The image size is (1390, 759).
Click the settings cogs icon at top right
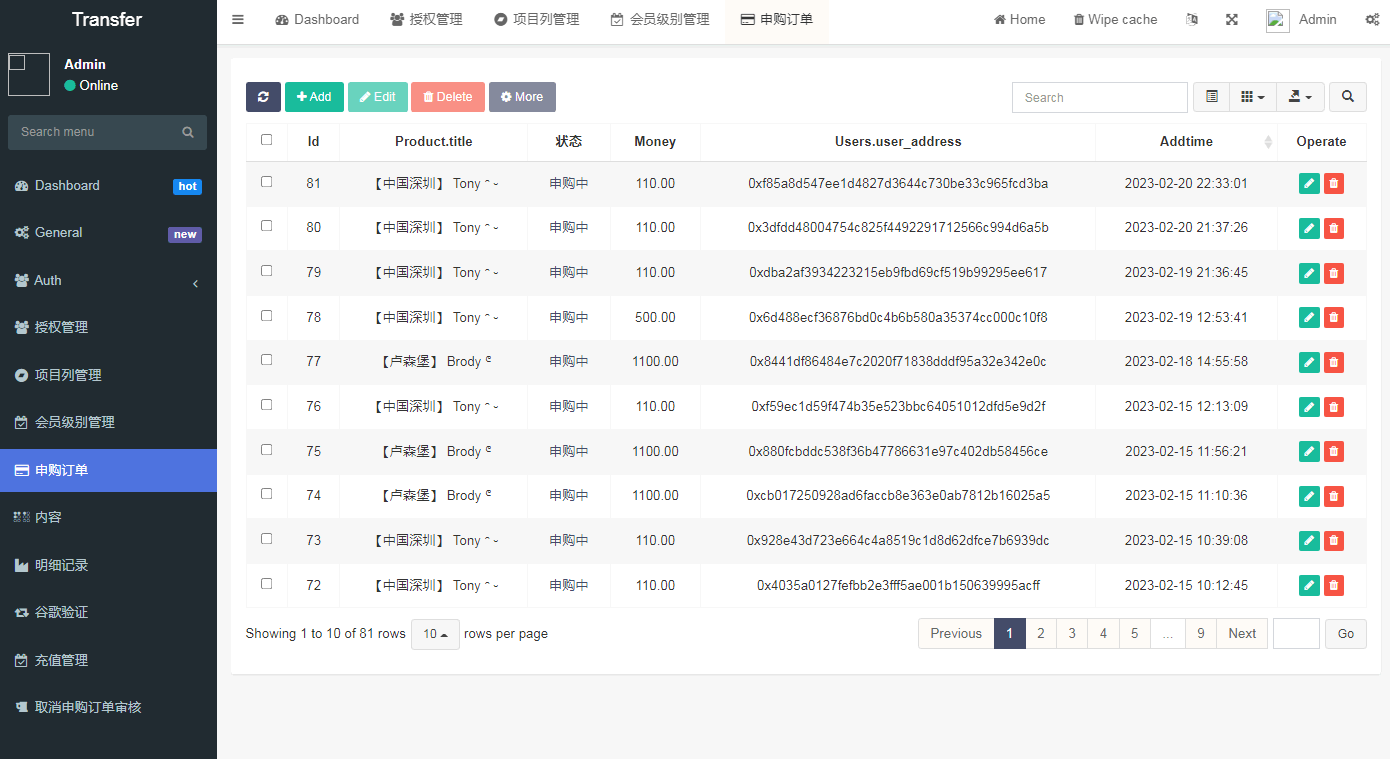[1372, 19]
